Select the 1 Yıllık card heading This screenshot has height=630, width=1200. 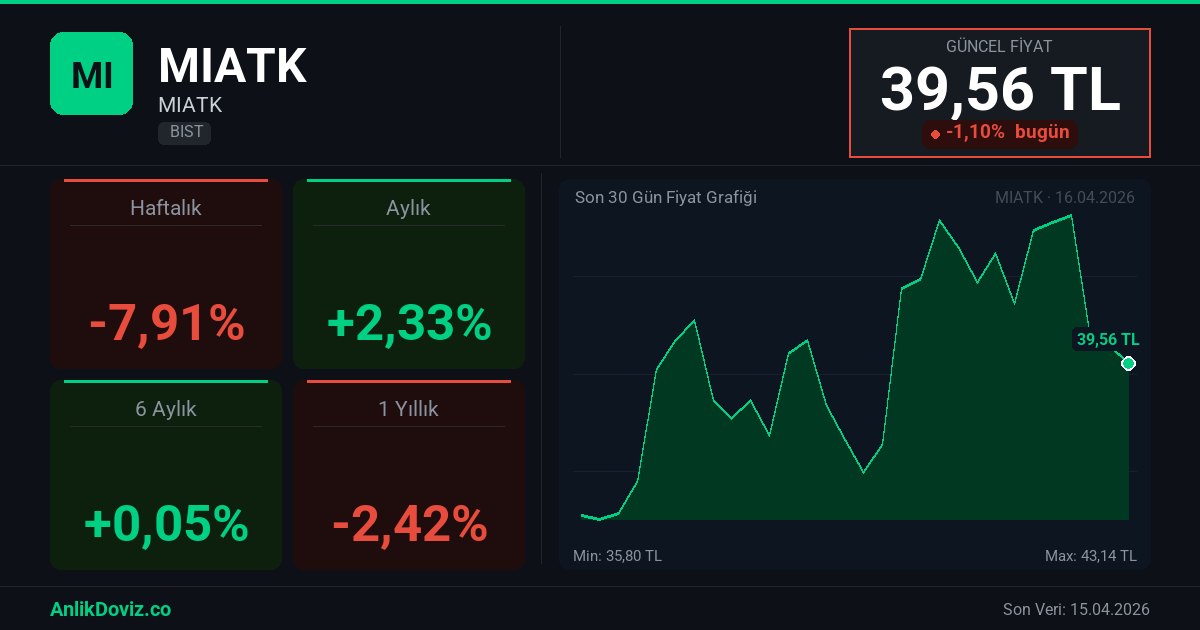point(408,409)
